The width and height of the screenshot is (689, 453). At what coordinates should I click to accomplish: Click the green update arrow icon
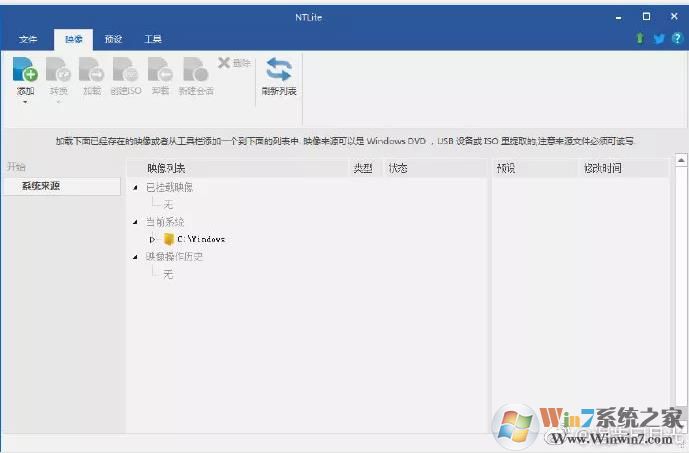(640, 39)
